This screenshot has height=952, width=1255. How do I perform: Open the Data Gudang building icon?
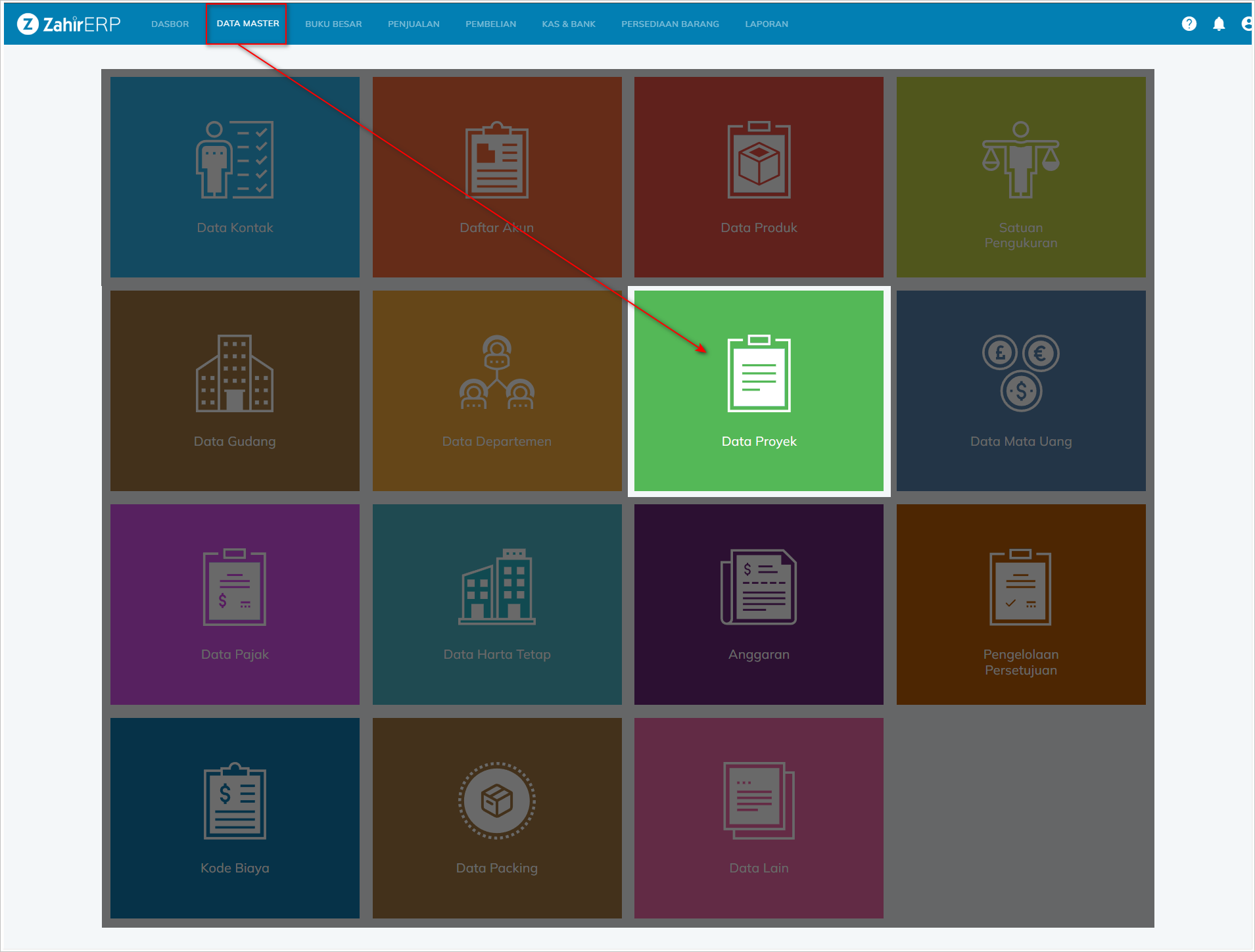point(235,373)
